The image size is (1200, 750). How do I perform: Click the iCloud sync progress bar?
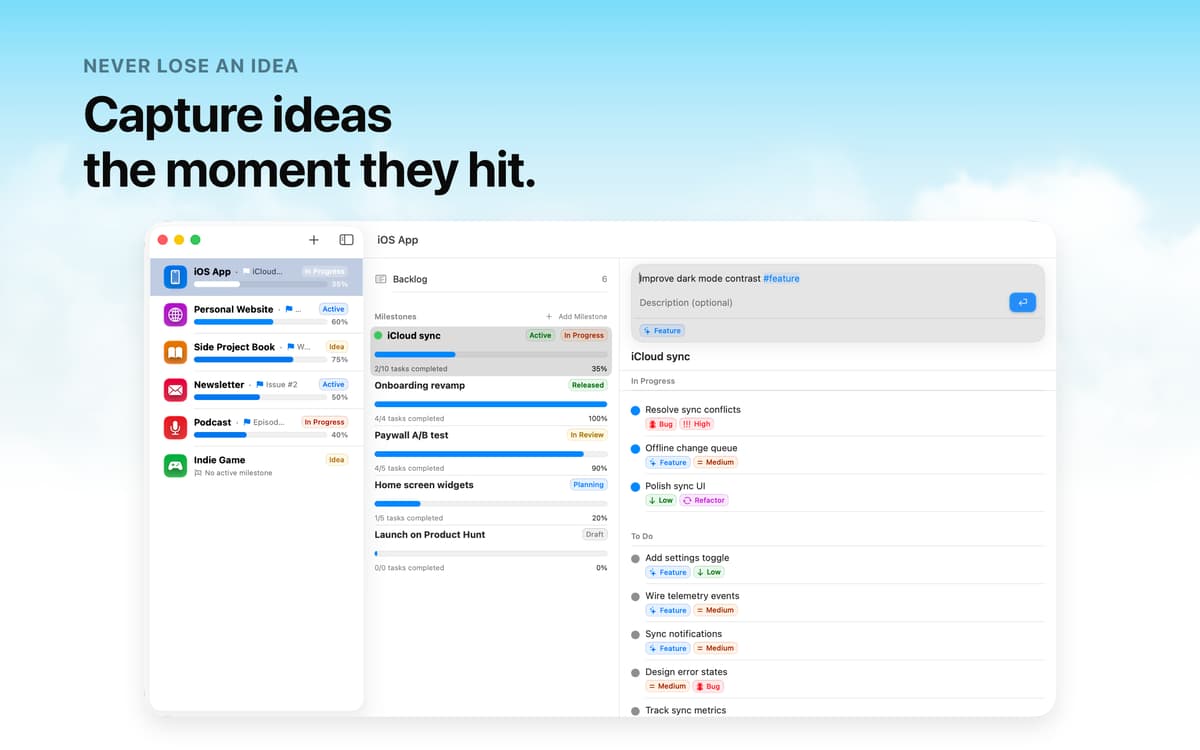tap(491, 354)
